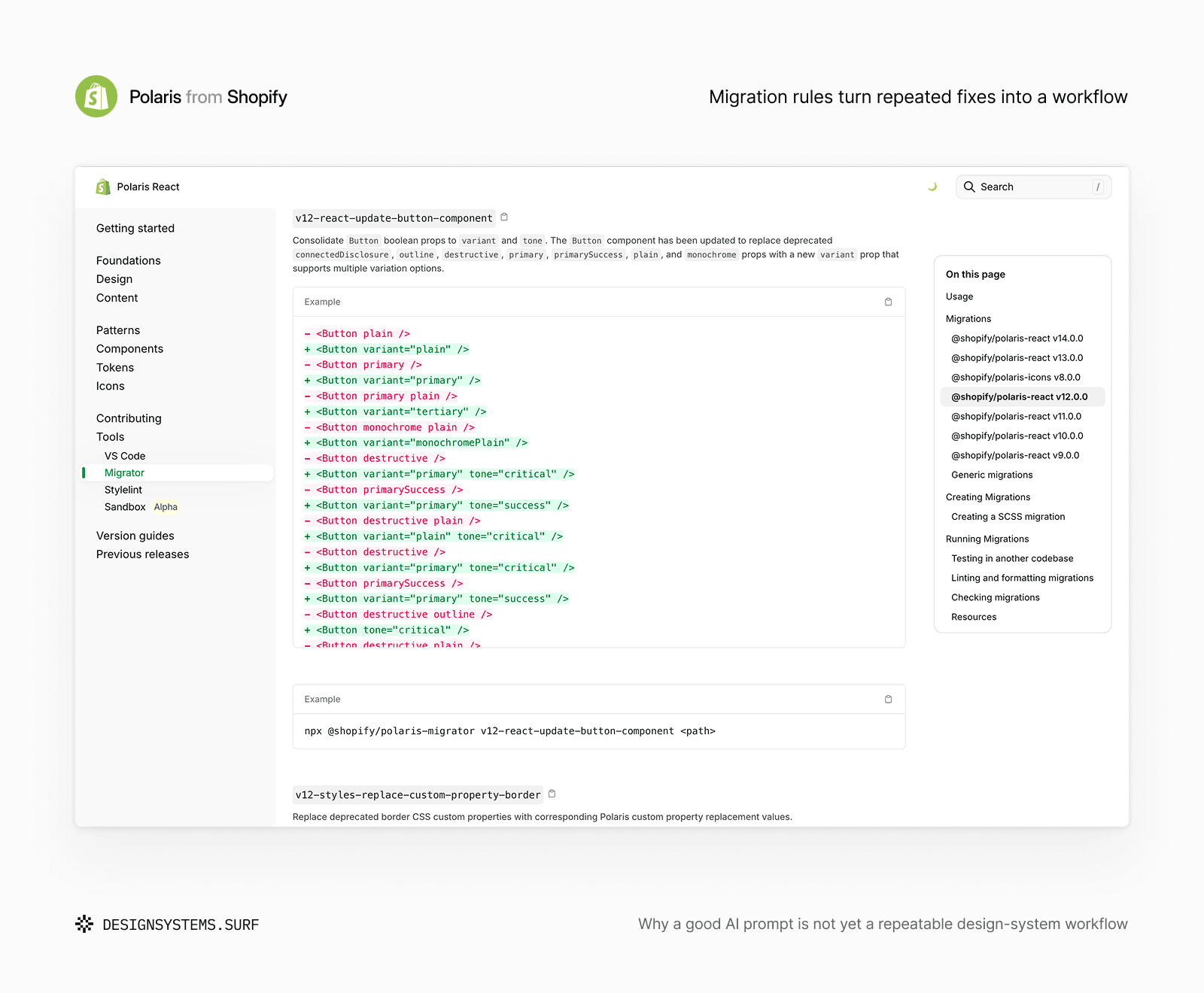
Task: Jump to Generic migrations
Action: [x=992, y=475]
